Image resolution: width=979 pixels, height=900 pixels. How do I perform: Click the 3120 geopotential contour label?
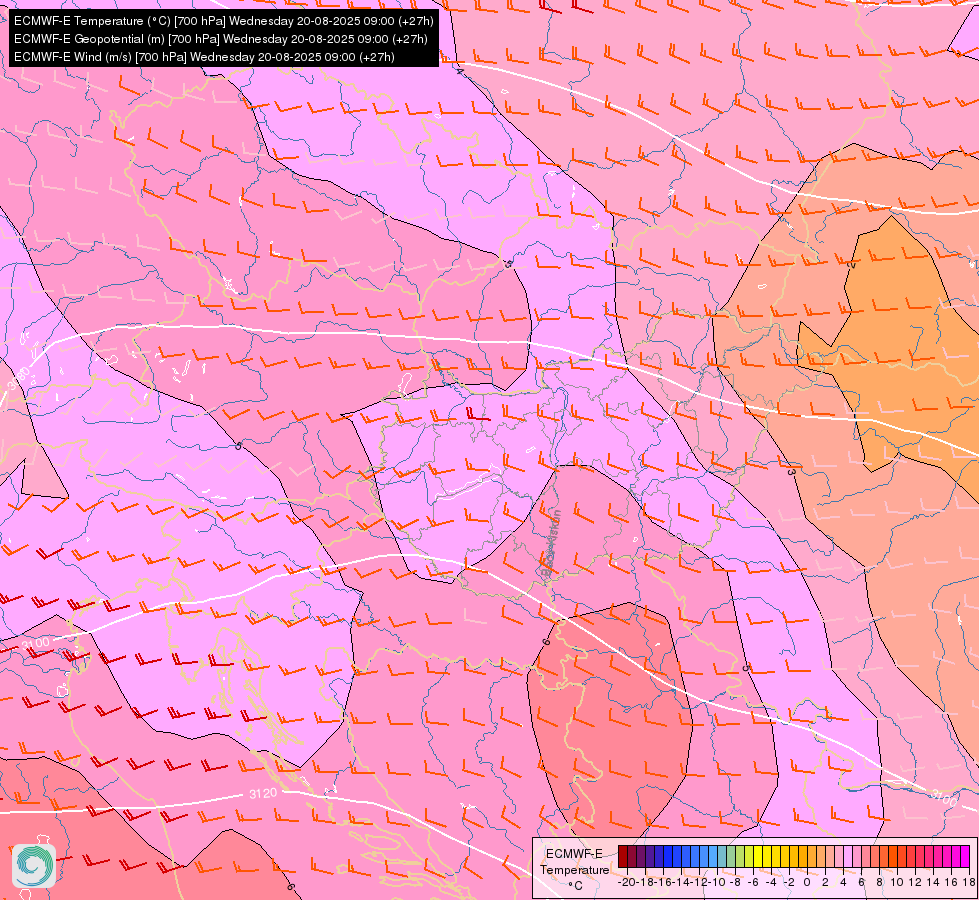(263, 793)
